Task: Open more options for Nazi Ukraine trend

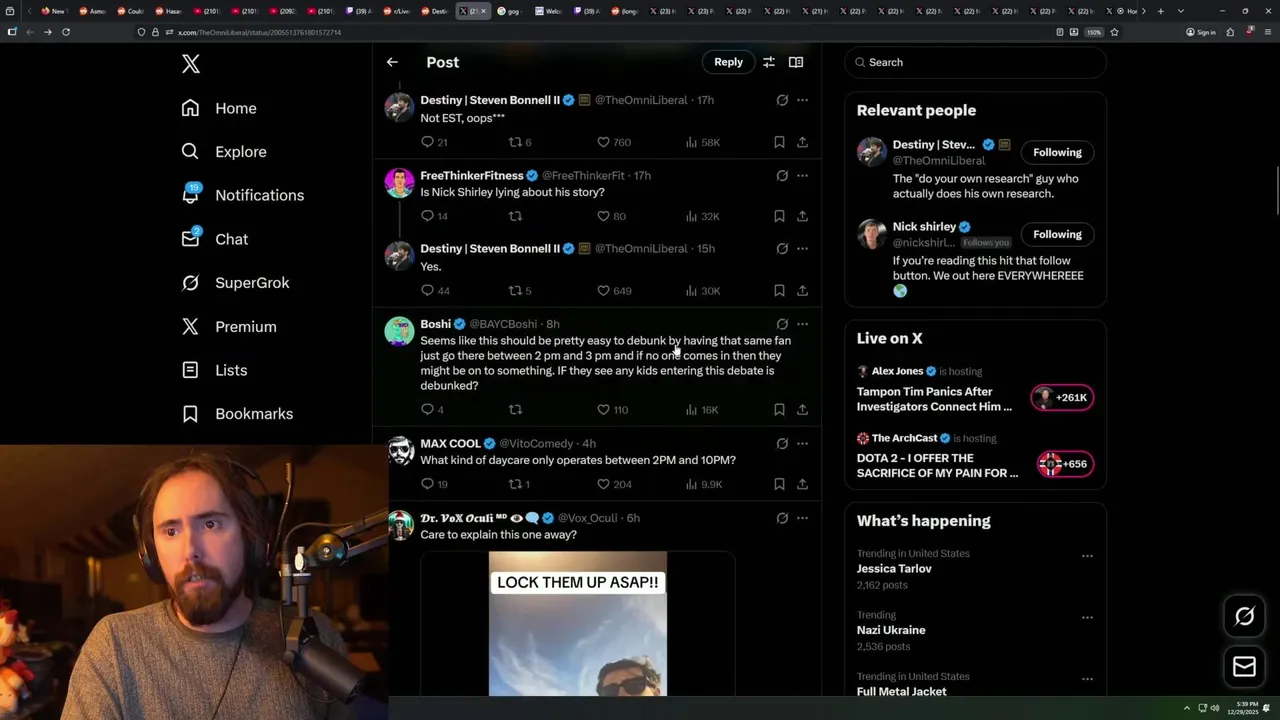Action: point(1087,617)
